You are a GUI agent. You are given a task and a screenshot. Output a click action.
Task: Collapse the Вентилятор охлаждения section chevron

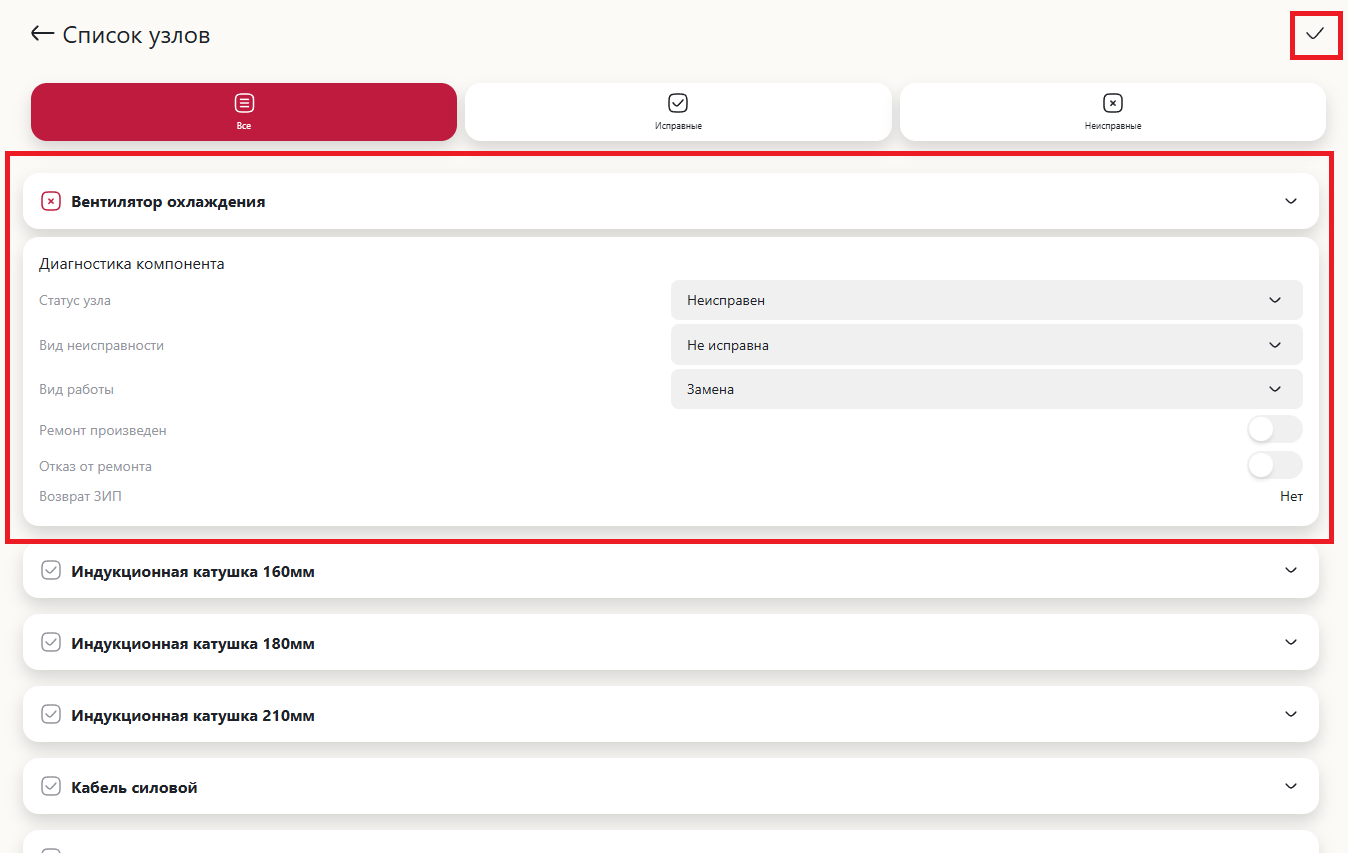click(x=1290, y=201)
